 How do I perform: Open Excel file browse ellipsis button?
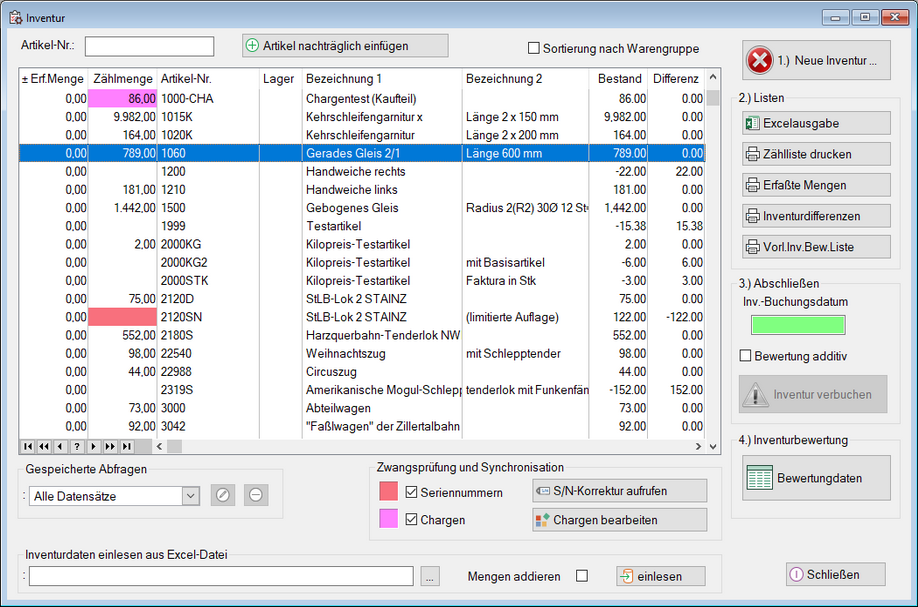(429, 576)
